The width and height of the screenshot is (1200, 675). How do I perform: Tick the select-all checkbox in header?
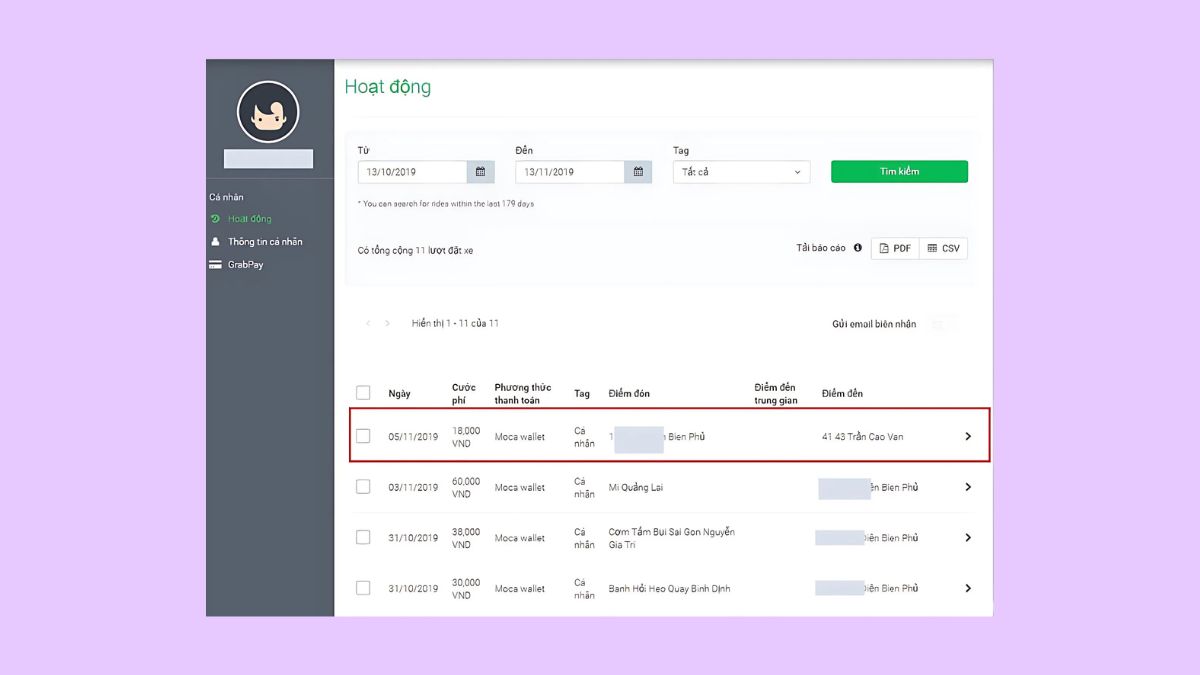point(363,393)
